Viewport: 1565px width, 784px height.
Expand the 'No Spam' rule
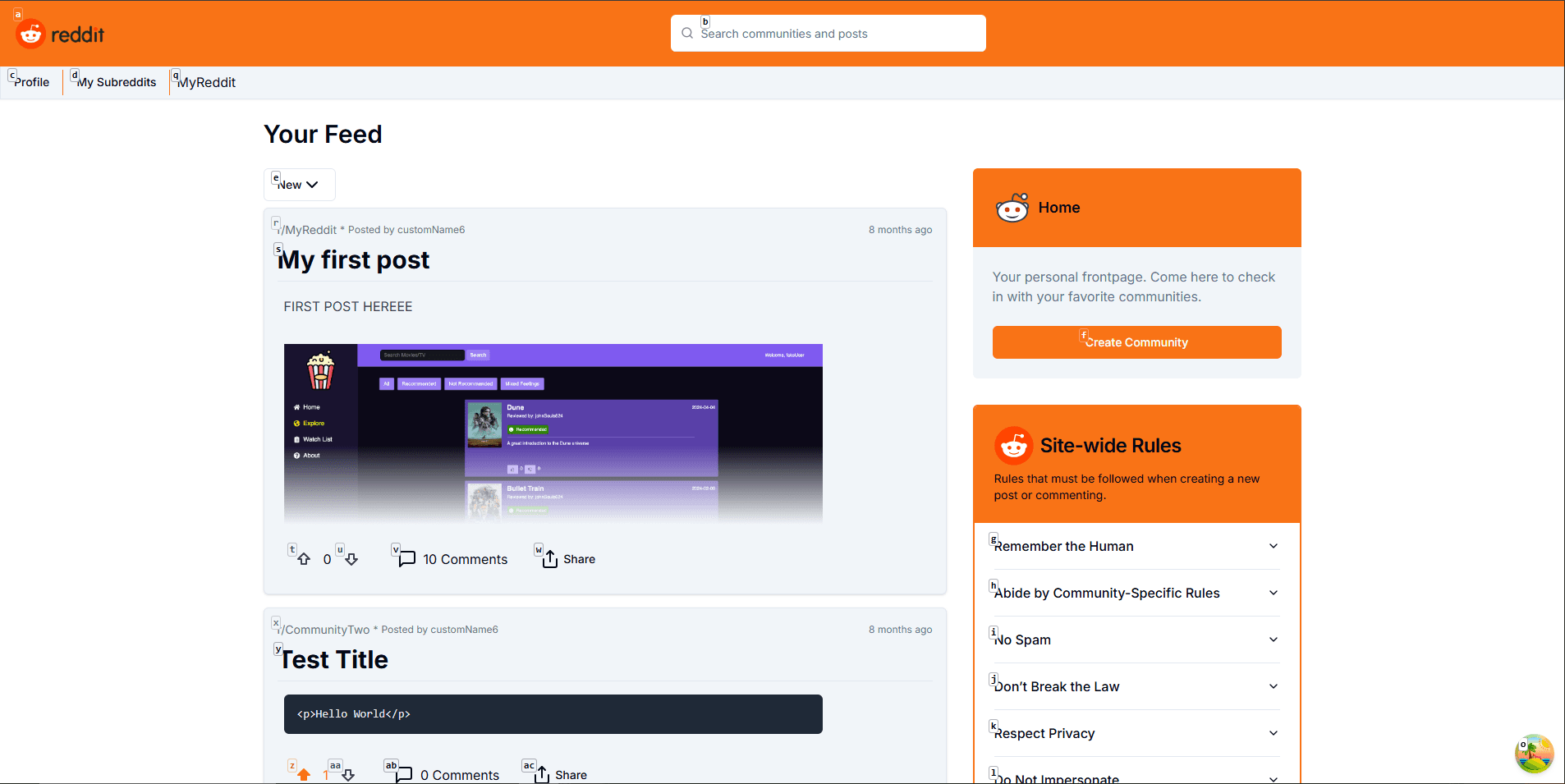(1136, 640)
